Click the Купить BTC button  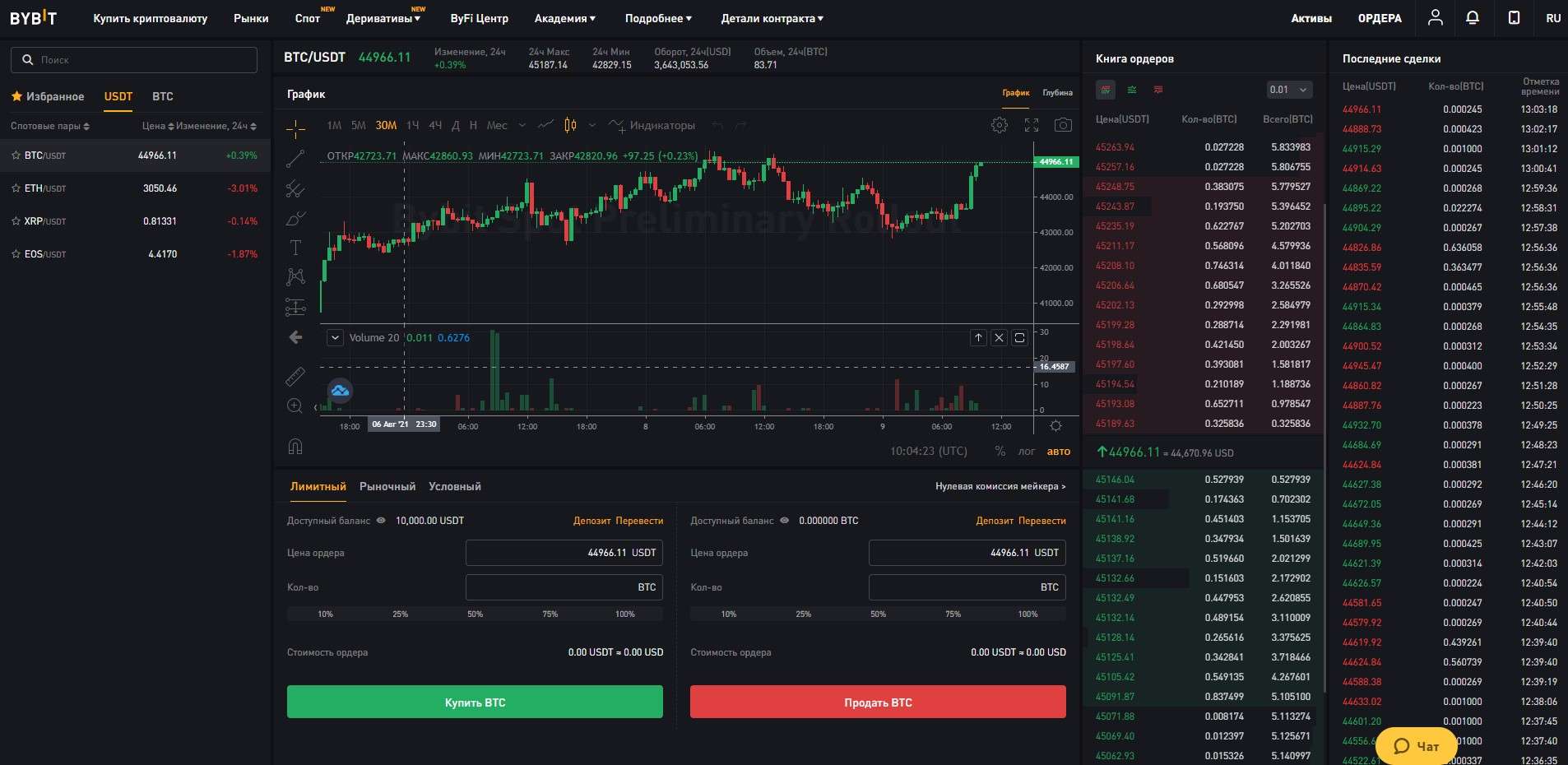[475, 702]
